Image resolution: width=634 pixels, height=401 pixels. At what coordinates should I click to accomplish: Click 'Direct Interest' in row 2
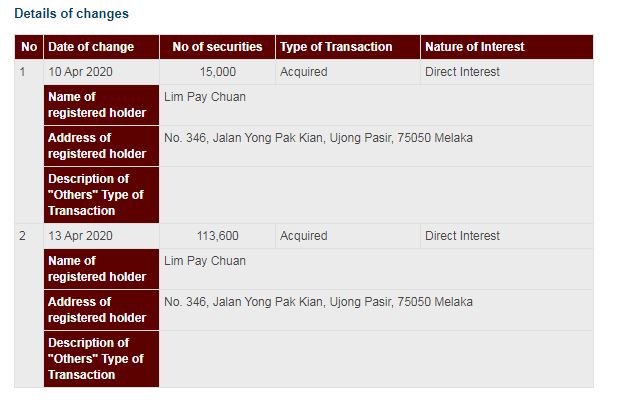tap(462, 236)
